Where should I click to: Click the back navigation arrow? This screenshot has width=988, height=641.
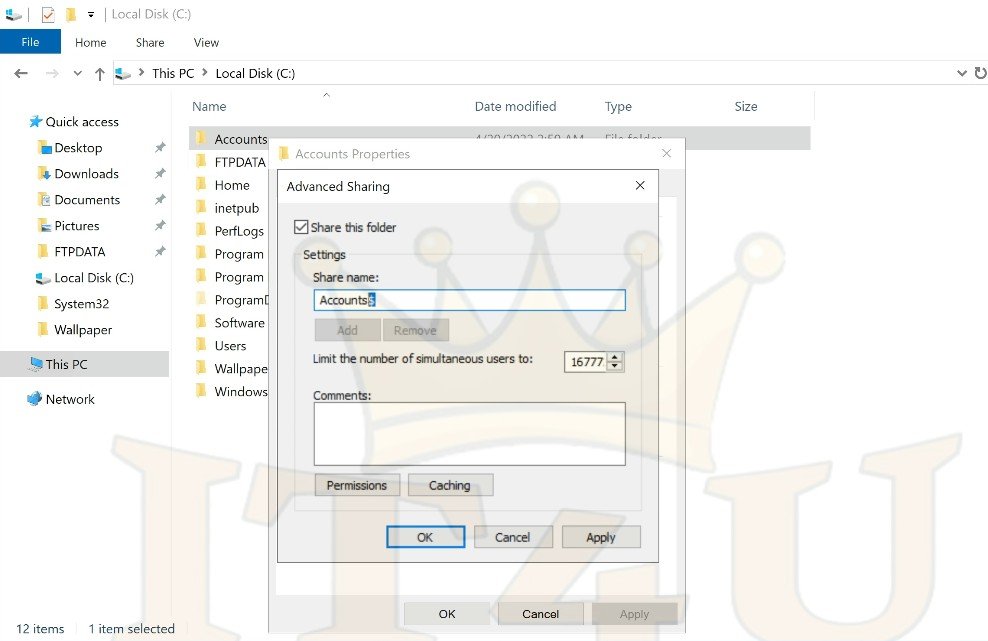[20, 73]
